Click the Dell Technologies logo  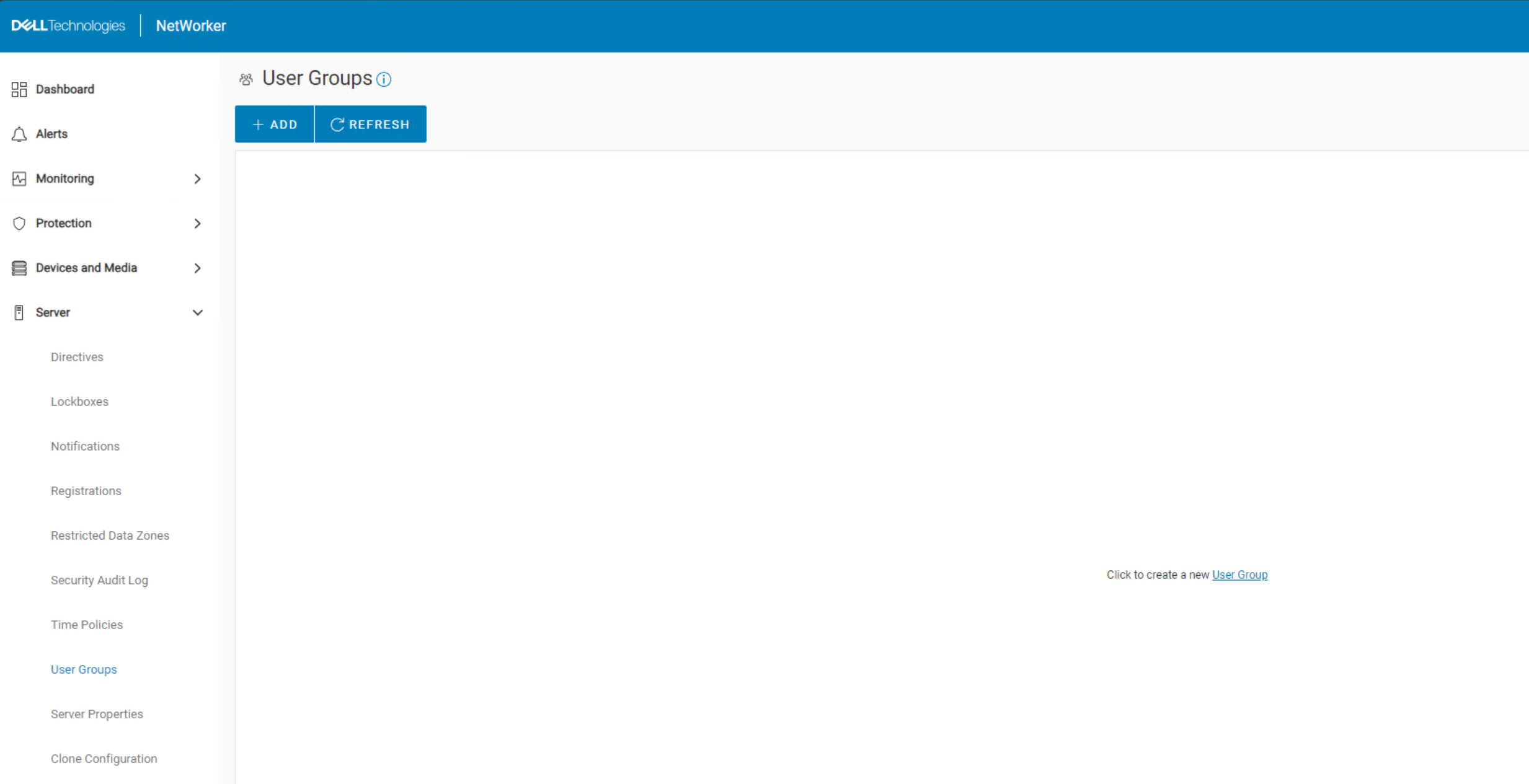coord(68,25)
